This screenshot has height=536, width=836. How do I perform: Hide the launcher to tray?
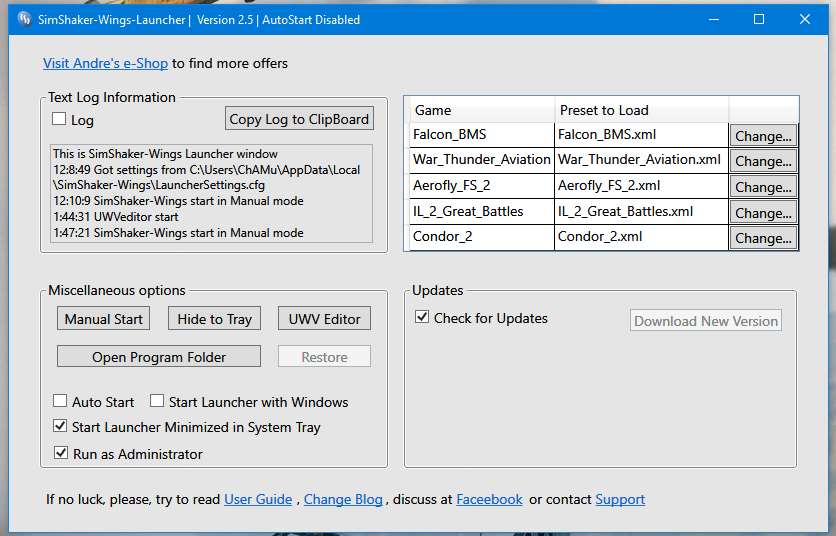(214, 318)
